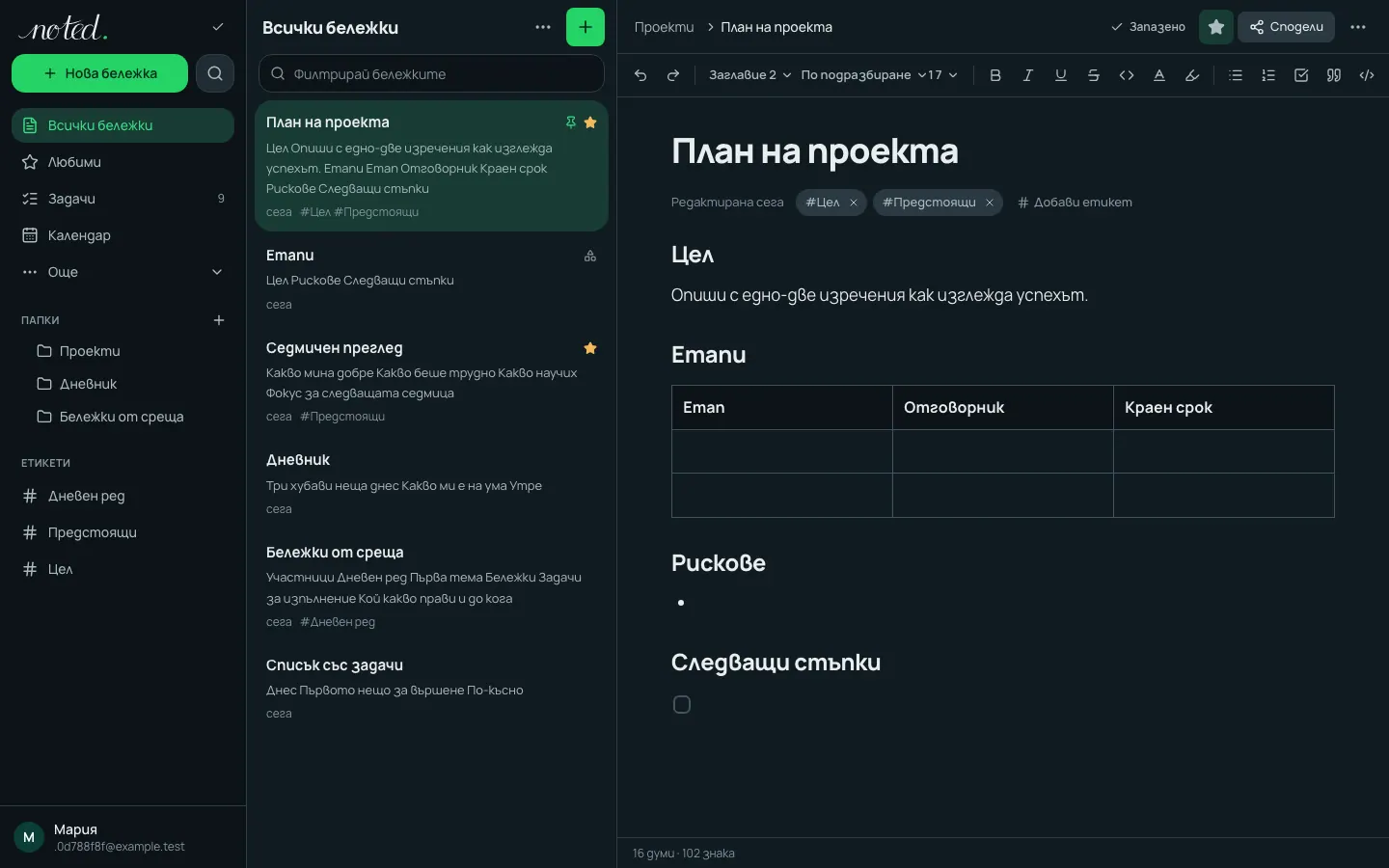Toggle the favorite star in the editor header
Viewport: 1389px width, 868px height.
(x=1216, y=27)
